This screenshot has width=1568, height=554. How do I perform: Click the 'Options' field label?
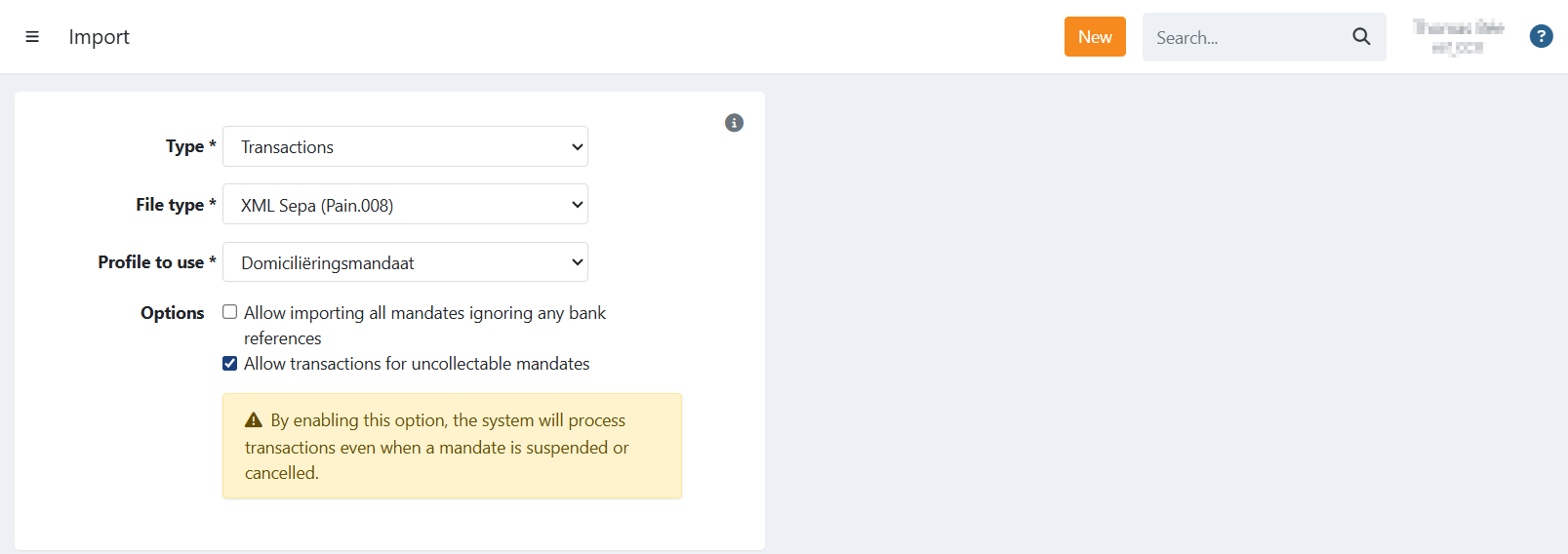coord(172,313)
